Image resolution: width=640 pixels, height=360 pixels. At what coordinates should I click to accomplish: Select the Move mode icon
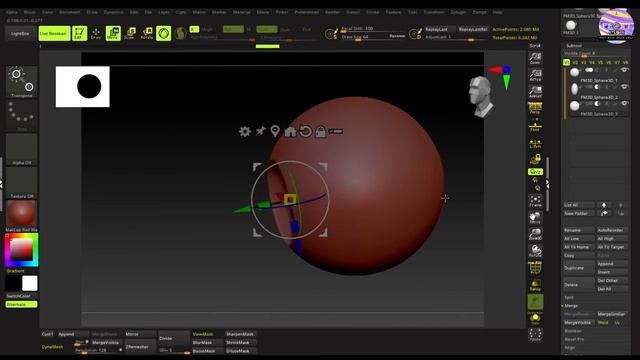click(113, 33)
